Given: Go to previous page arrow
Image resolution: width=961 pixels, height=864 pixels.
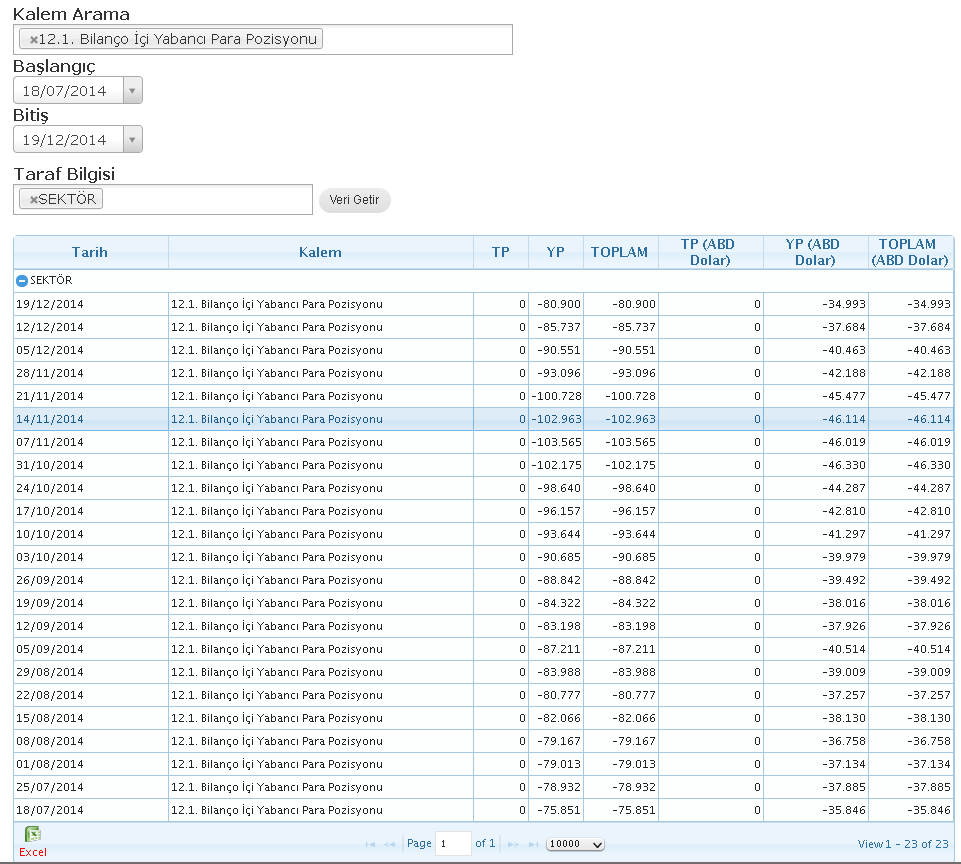Looking at the screenshot, I should 389,844.
